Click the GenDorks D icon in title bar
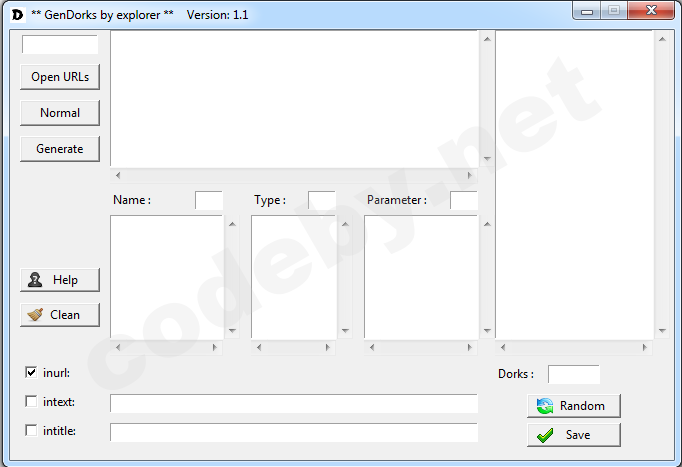Viewport: 682px width, 467px height. point(17,15)
